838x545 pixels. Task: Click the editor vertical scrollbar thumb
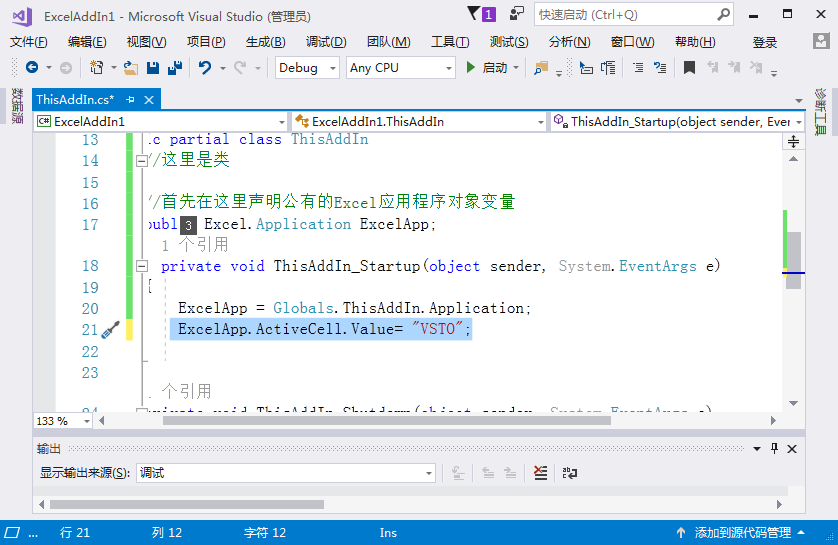[794, 261]
